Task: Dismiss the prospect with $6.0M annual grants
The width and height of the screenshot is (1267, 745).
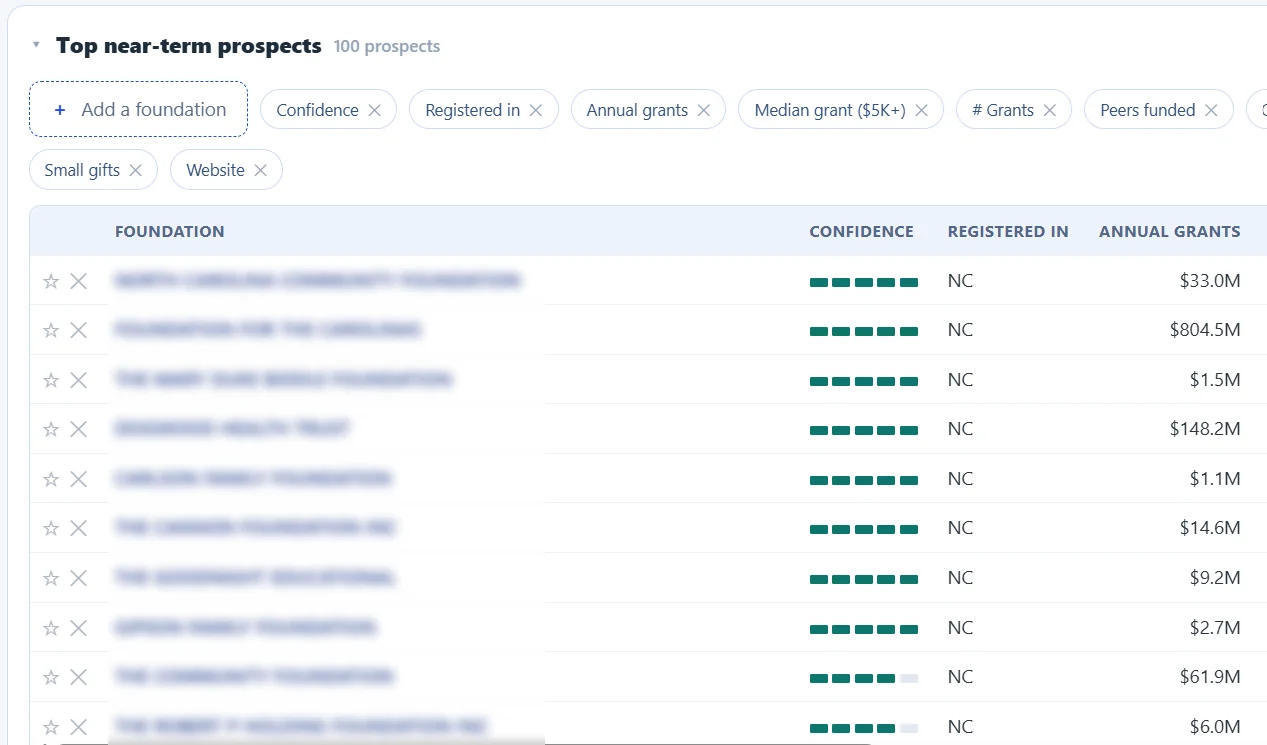Action: pyautogui.click(x=79, y=727)
